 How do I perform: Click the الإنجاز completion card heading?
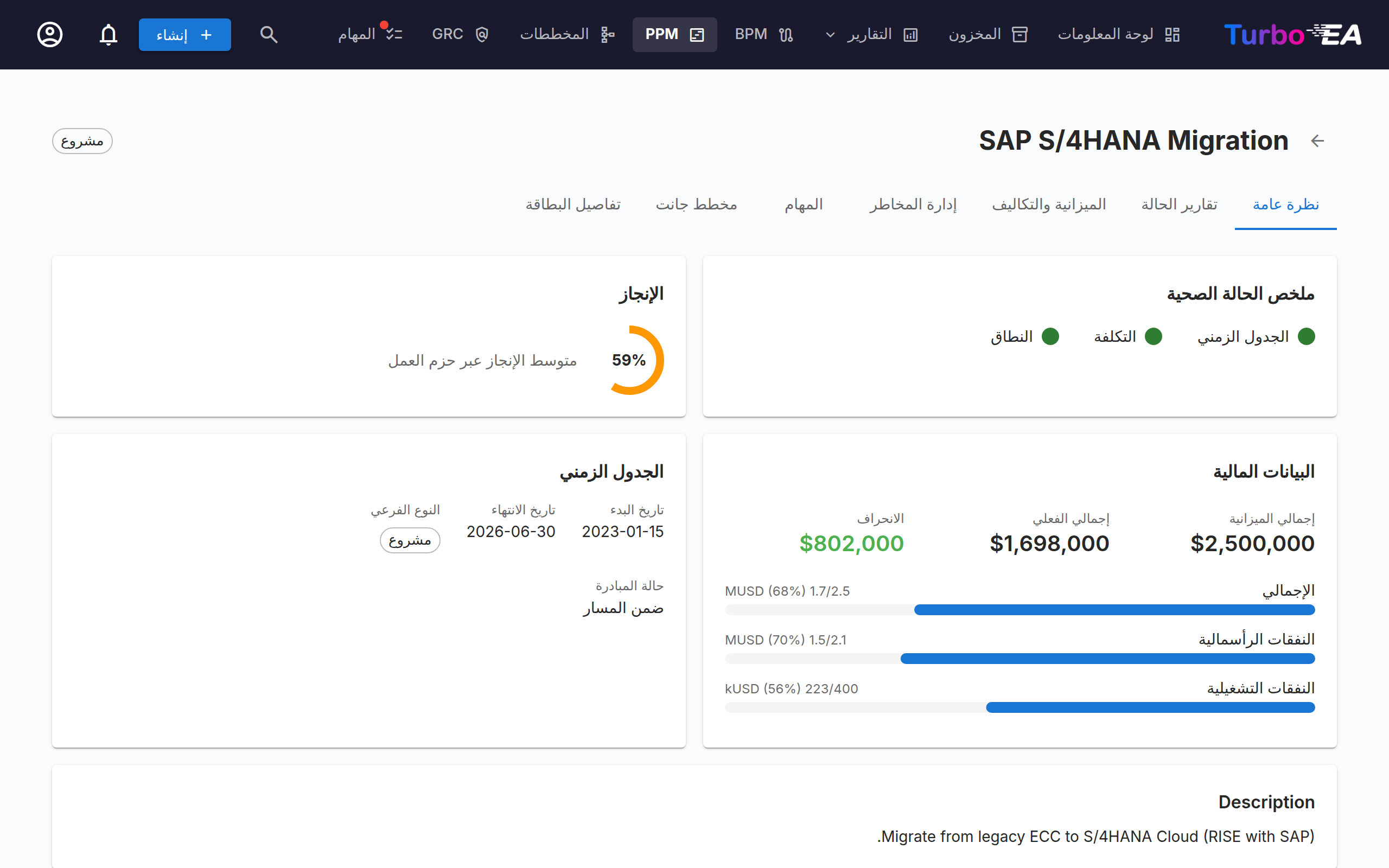pos(641,294)
